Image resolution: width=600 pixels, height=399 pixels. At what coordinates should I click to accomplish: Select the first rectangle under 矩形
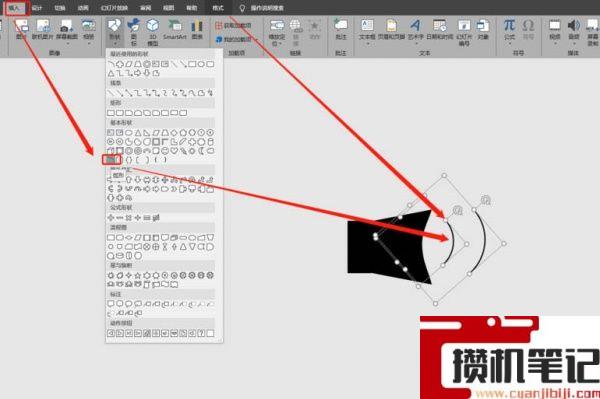point(111,113)
